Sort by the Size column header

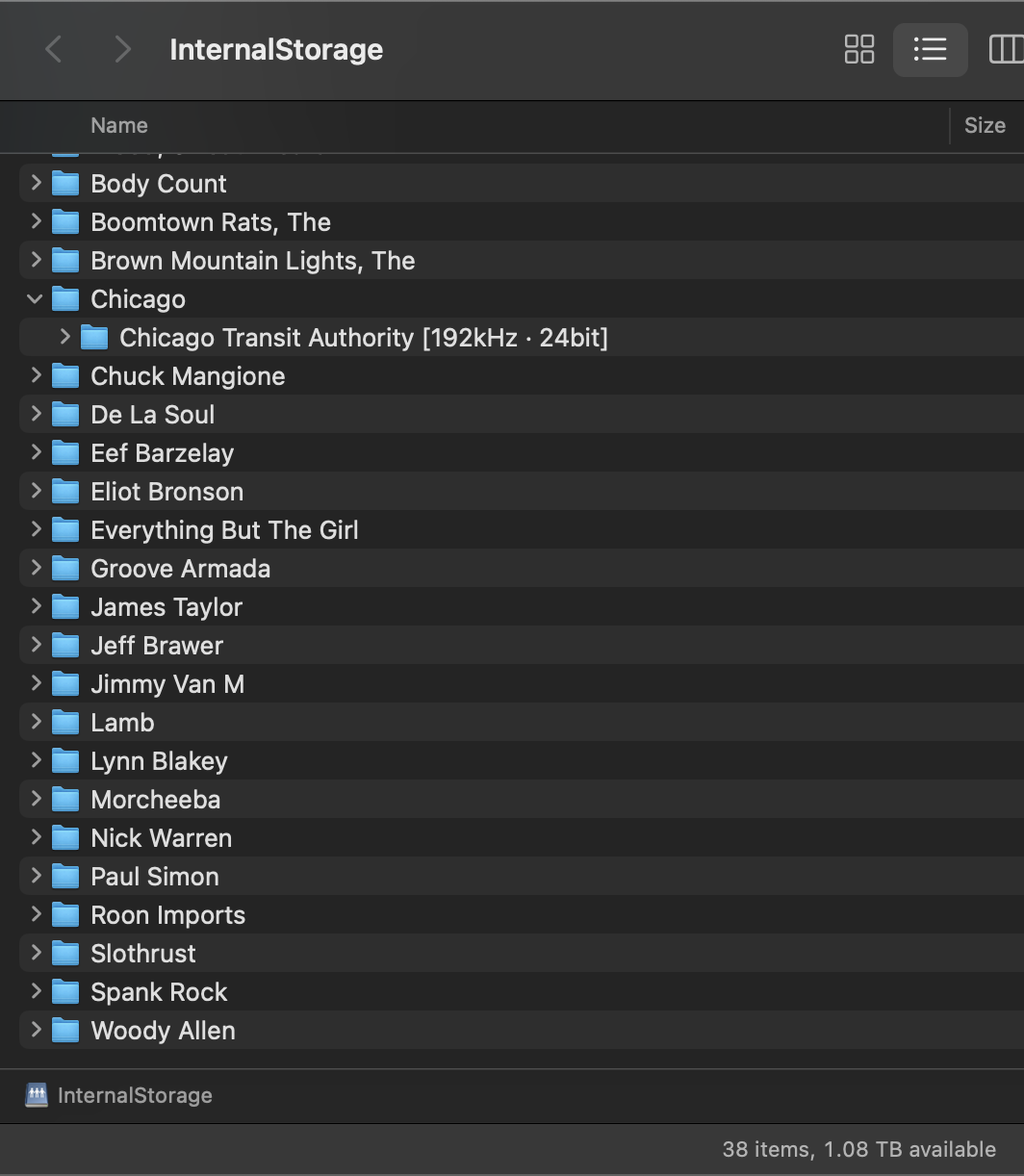(x=984, y=125)
